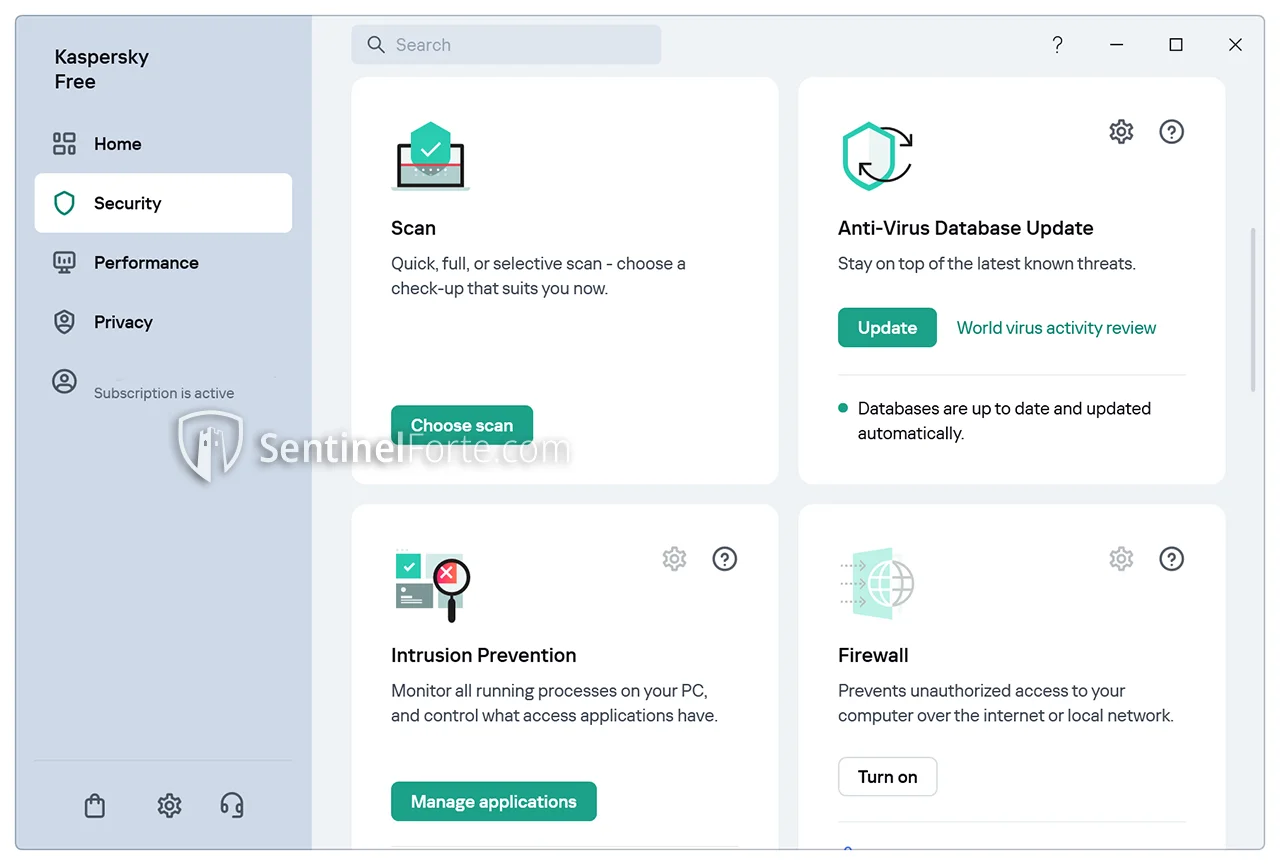Click the Anti-Virus Database Update heading
Viewport: 1280px width, 865px height.
tap(965, 228)
